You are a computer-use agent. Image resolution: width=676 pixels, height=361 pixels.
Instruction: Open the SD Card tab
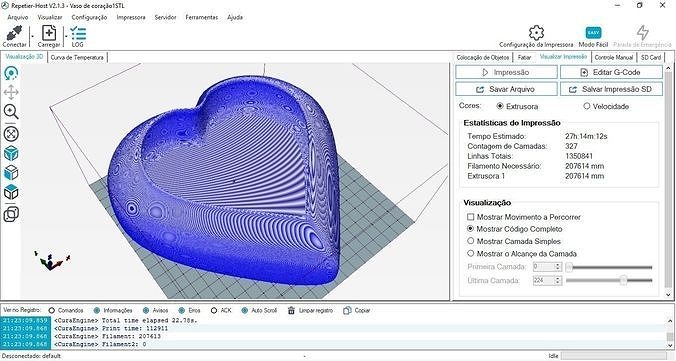[651, 57]
